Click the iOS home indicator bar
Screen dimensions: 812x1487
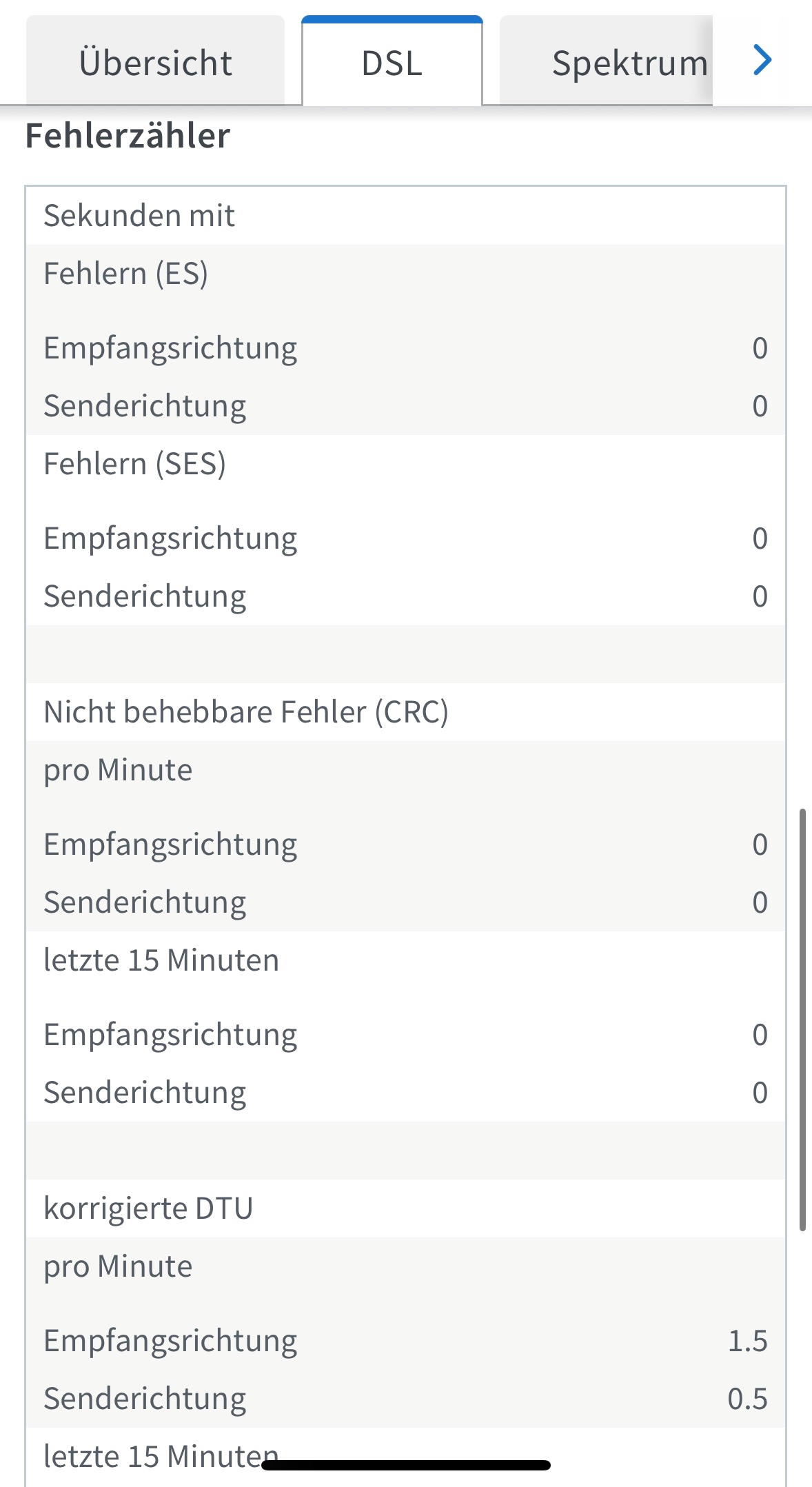click(406, 1465)
